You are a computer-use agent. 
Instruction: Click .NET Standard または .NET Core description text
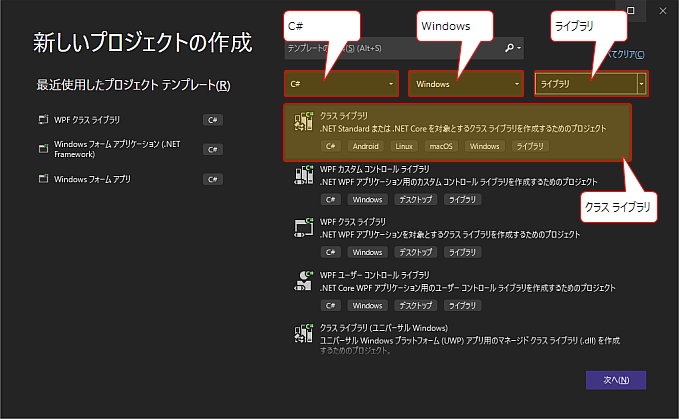pyautogui.click(x=463, y=129)
